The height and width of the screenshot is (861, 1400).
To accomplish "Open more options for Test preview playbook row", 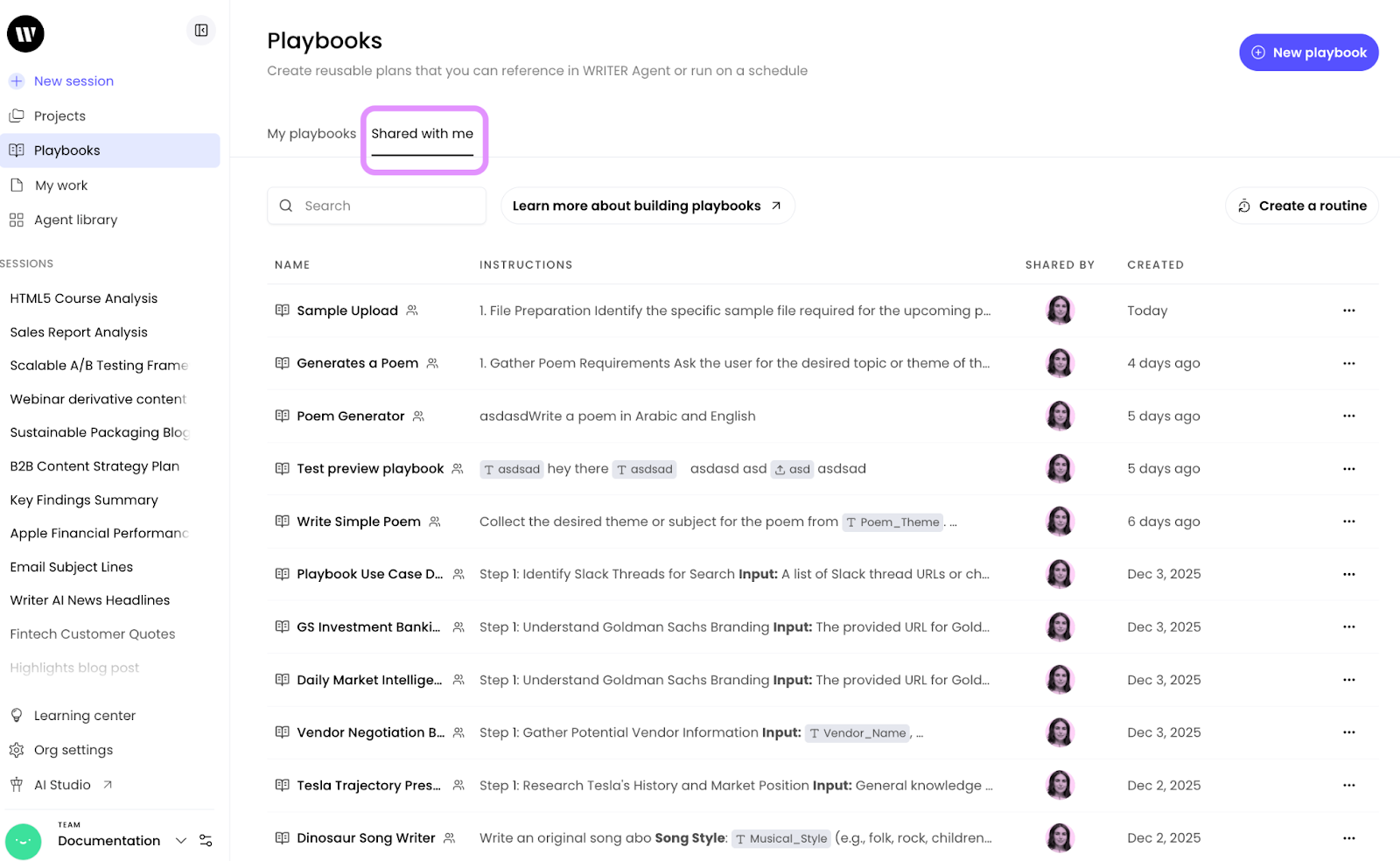I will (1348, 469).
